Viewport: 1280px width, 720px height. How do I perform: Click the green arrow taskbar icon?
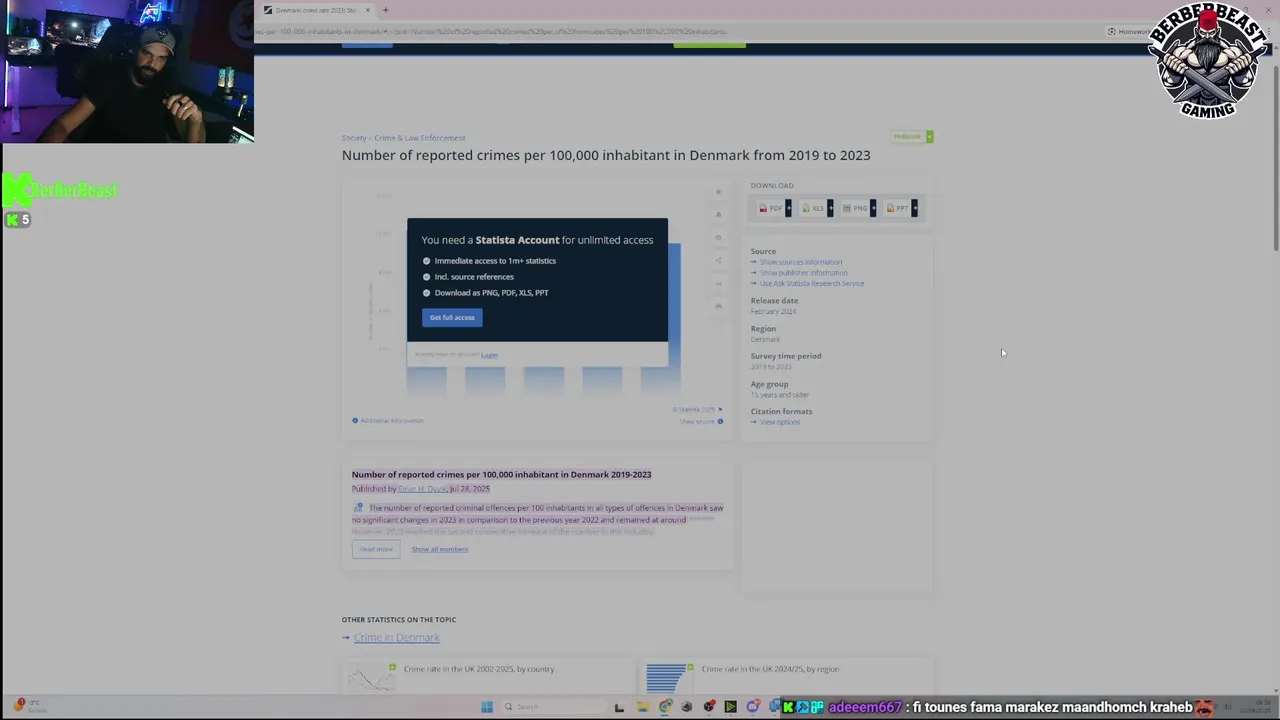click(x=731, y=707)
